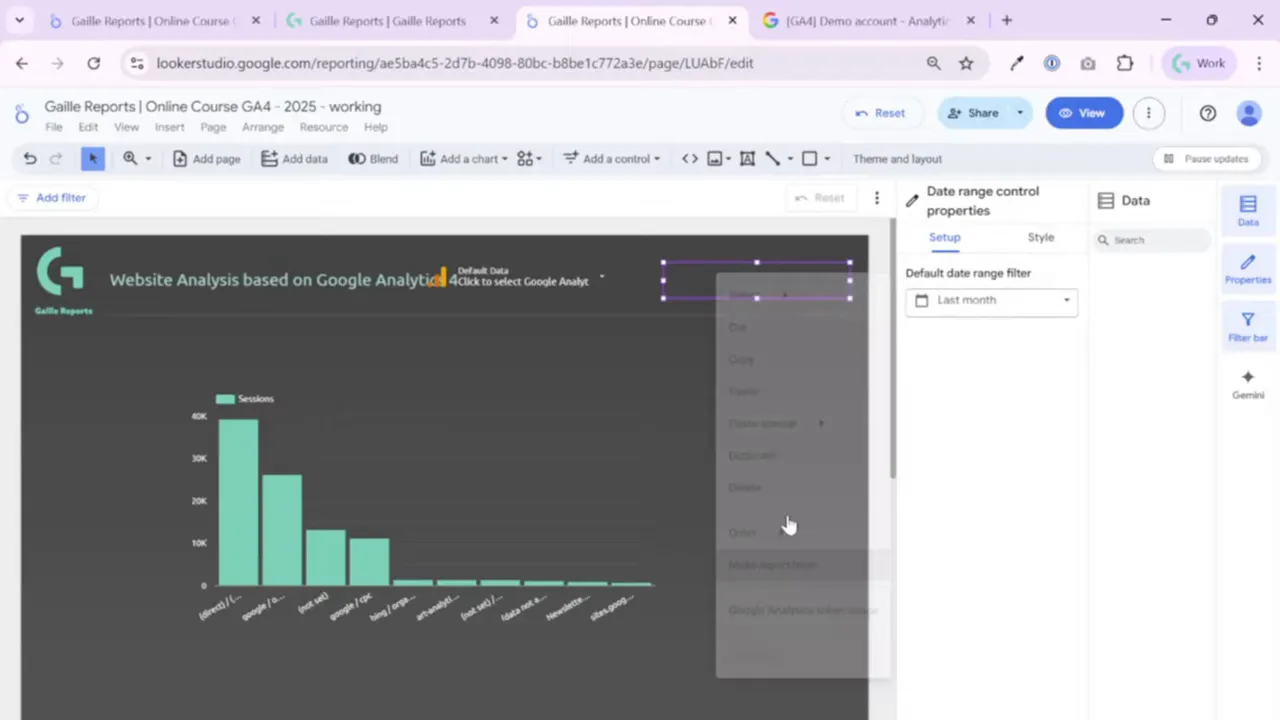Screen dimensions: 1280x720
Task: Toggle Pause updates
Action: tap(1206, 159)
